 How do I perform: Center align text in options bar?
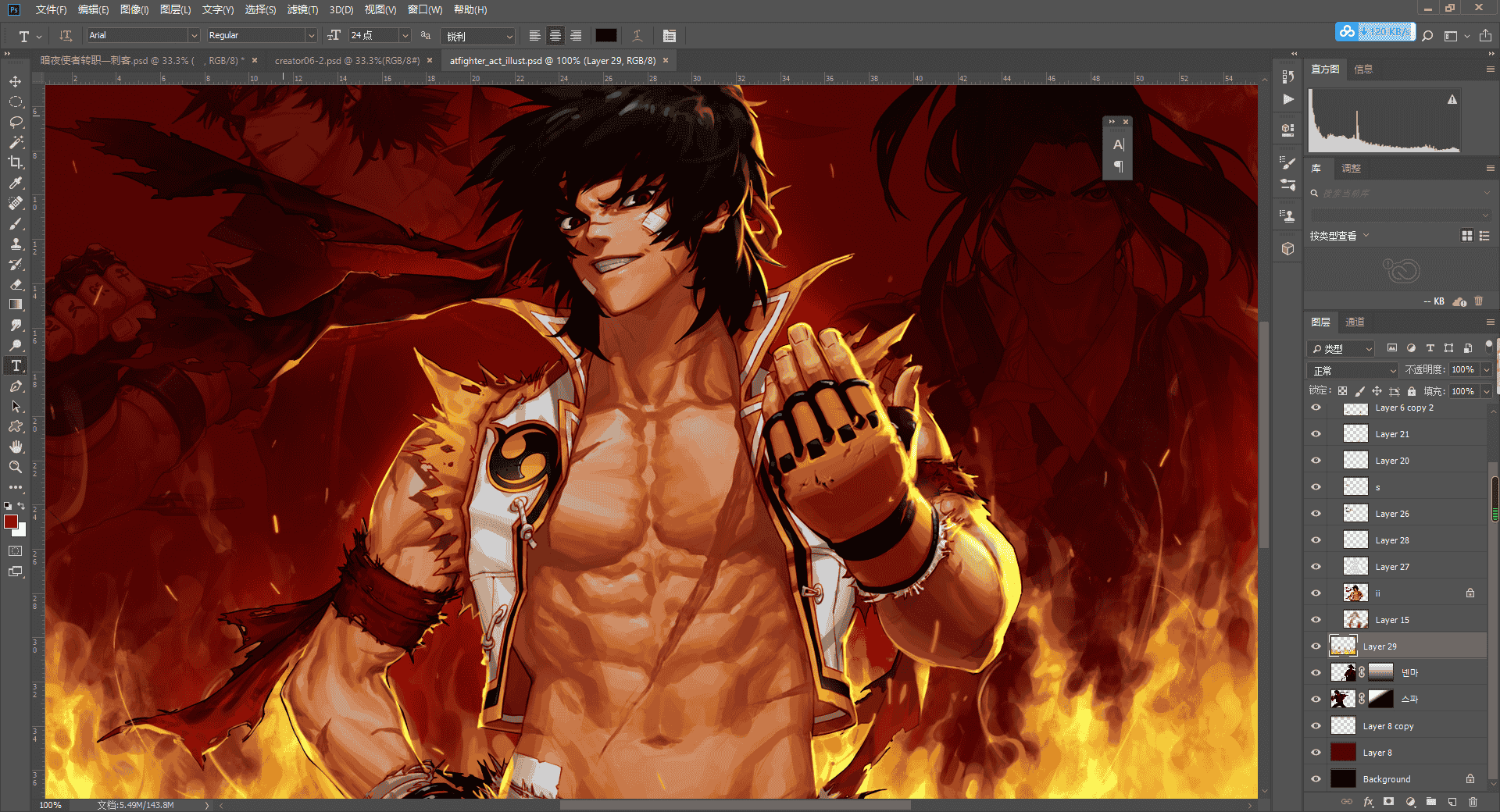555,36
